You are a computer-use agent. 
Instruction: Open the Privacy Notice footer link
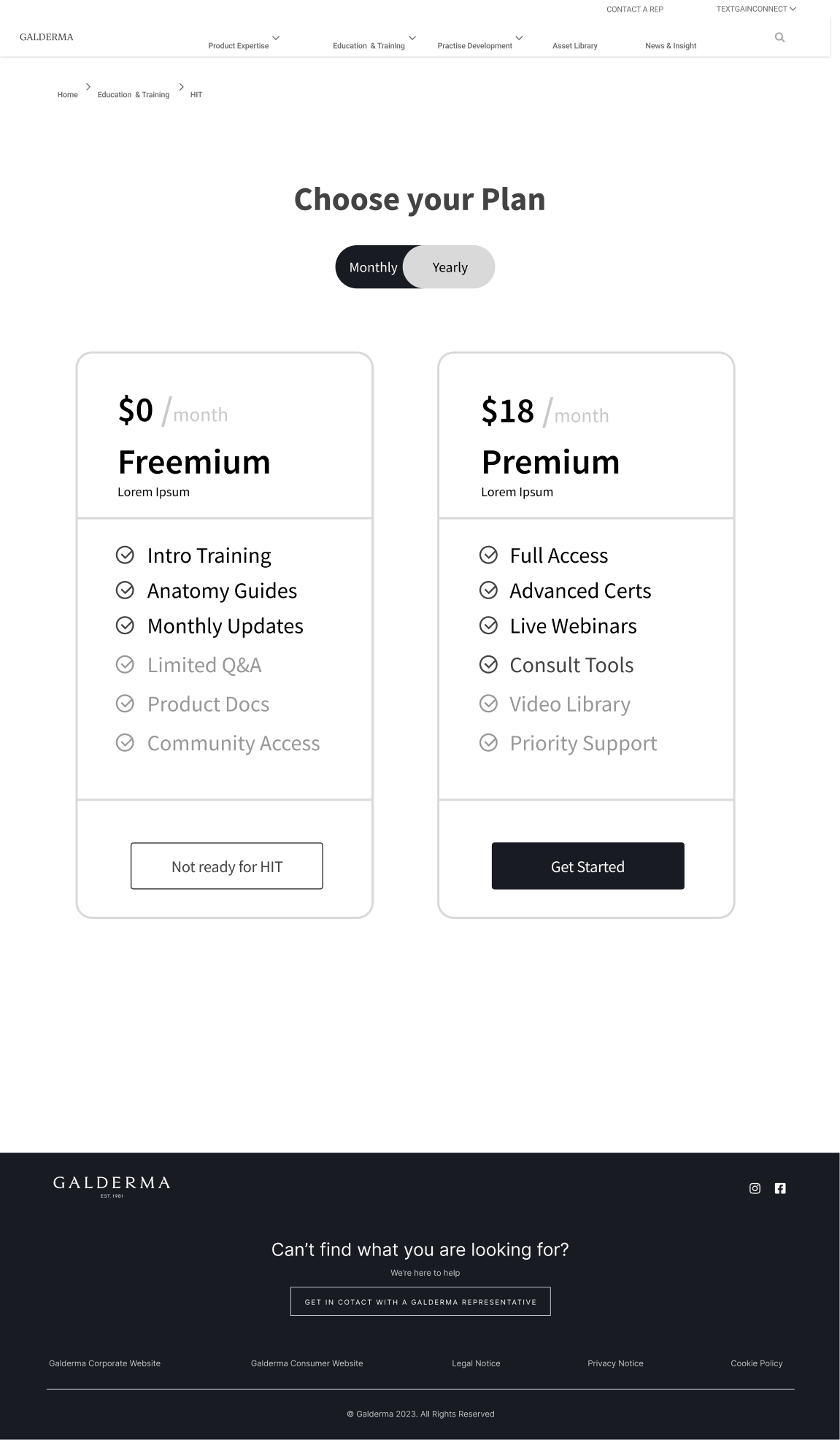tap(615, 1363)
